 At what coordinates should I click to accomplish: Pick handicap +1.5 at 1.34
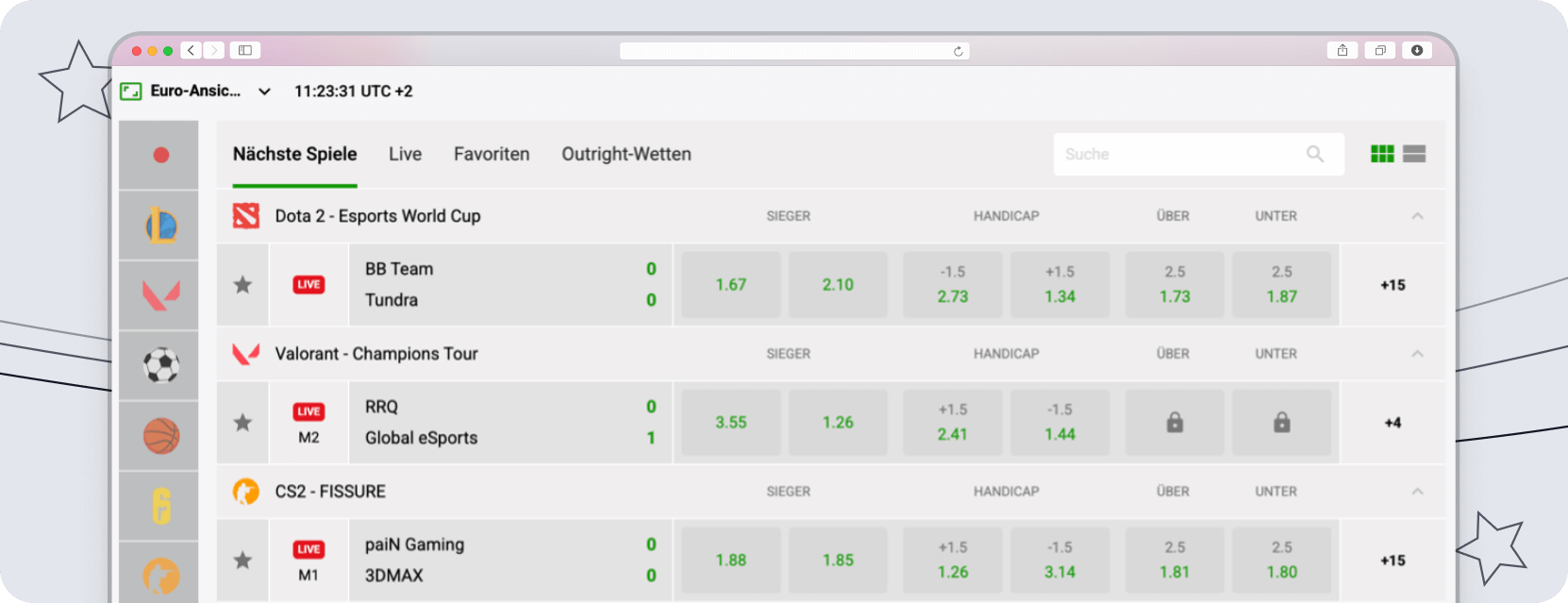[x=1059, y=284]
